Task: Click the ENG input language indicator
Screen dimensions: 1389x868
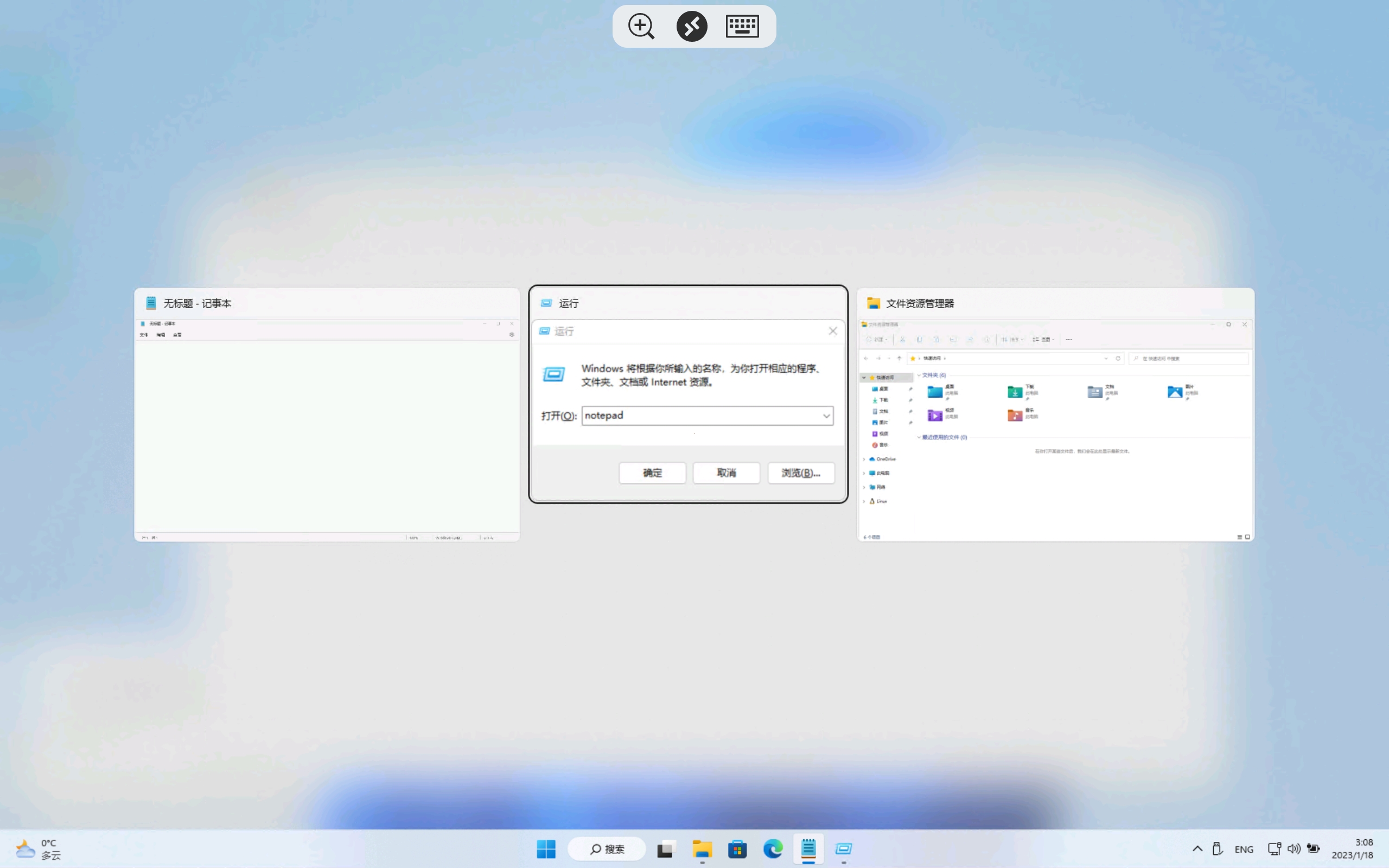Action: point(1244,849)
